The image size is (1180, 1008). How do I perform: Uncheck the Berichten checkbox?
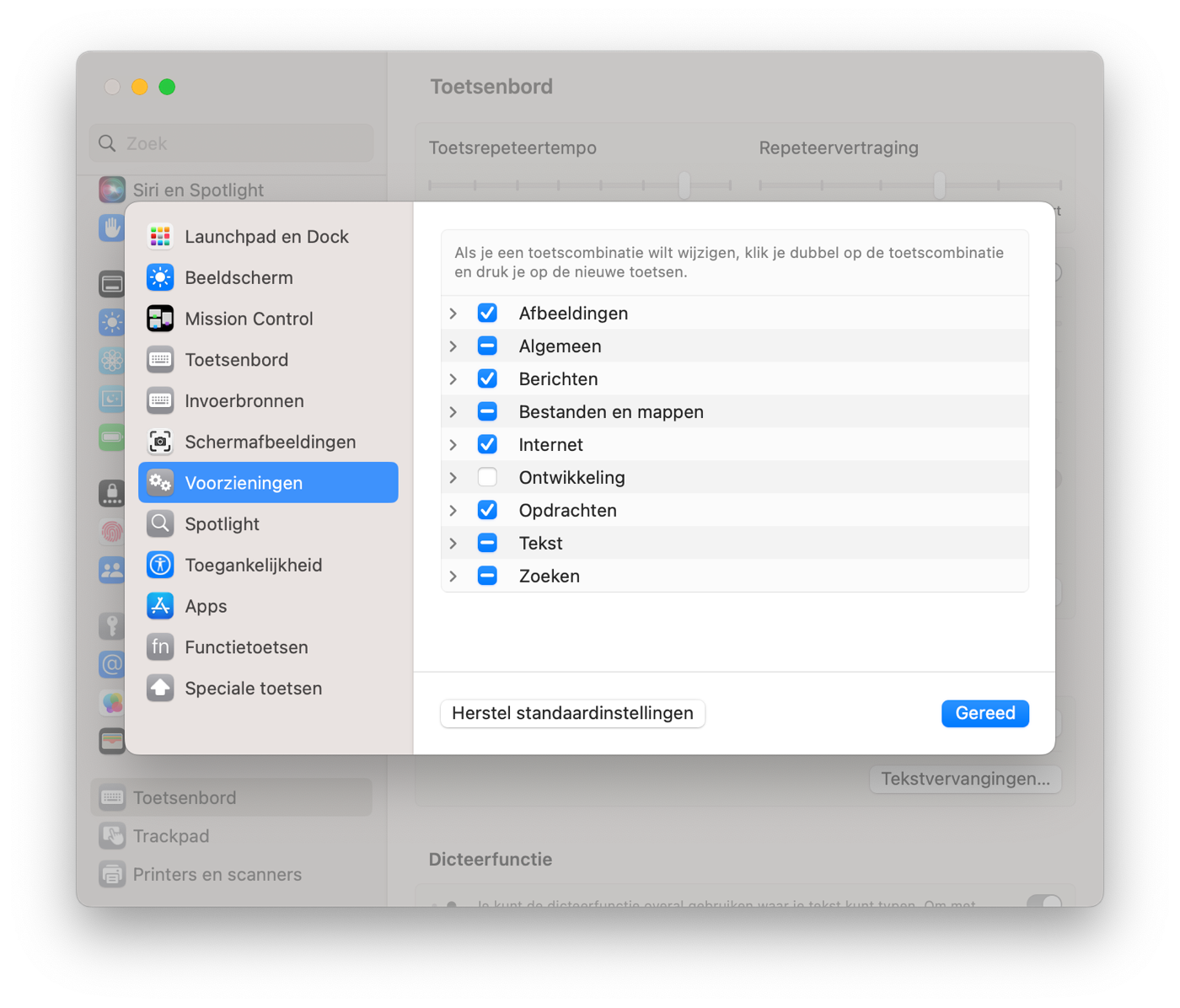tap(487, 378)
